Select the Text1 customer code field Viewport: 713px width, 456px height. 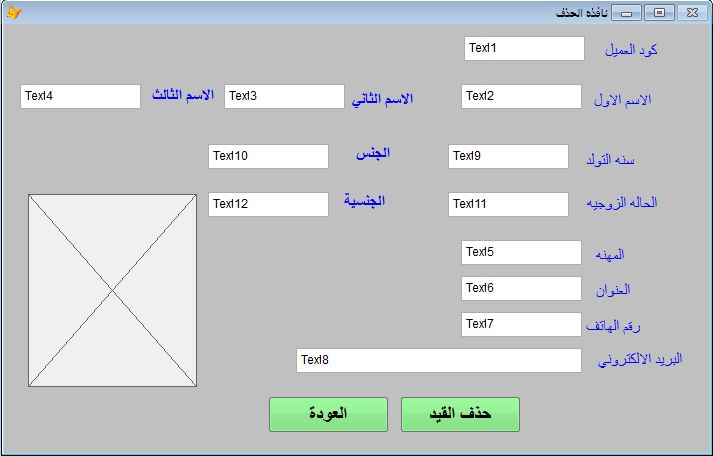(524, 49)
